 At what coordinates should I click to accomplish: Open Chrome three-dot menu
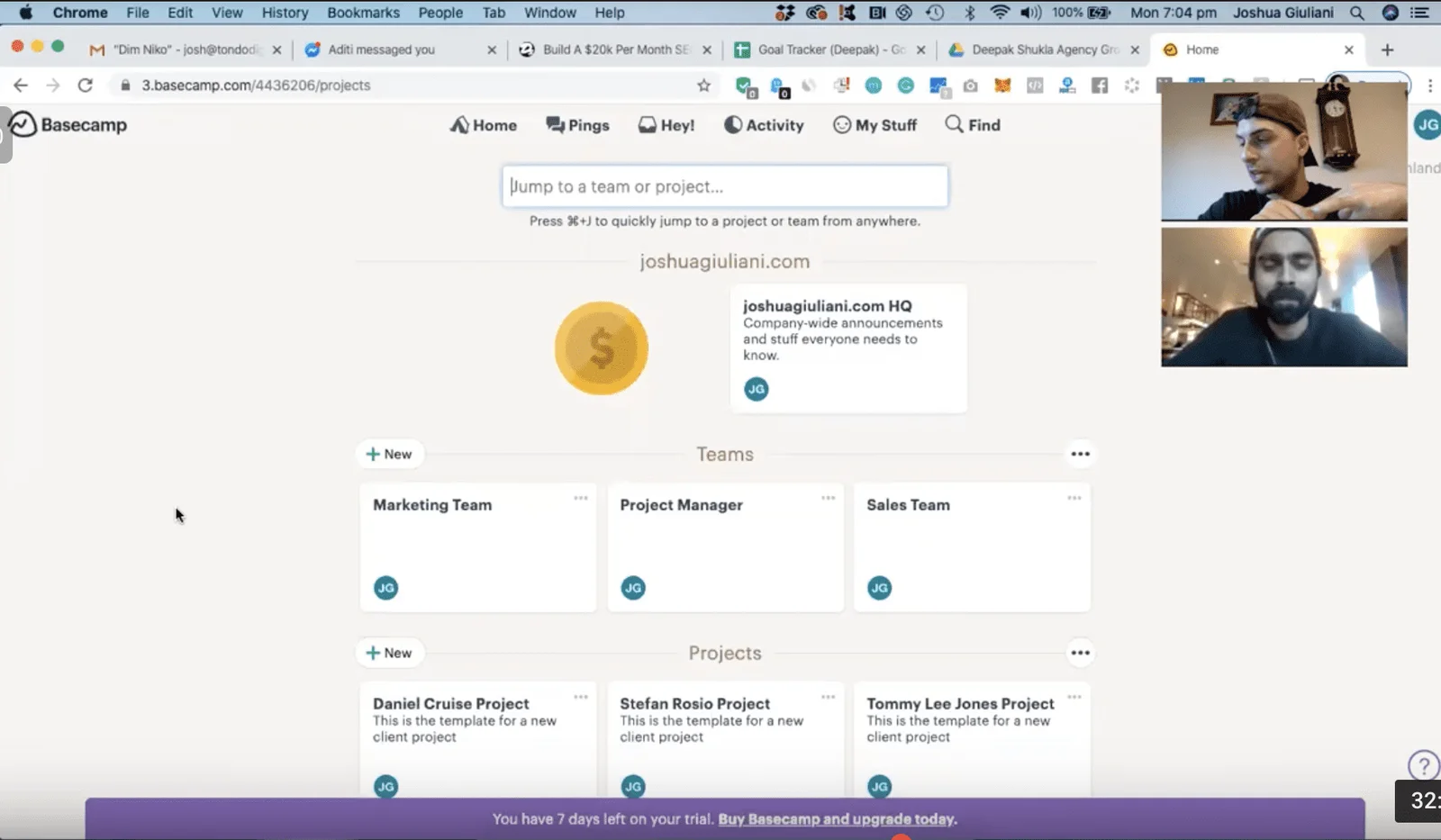[1430, 86]
